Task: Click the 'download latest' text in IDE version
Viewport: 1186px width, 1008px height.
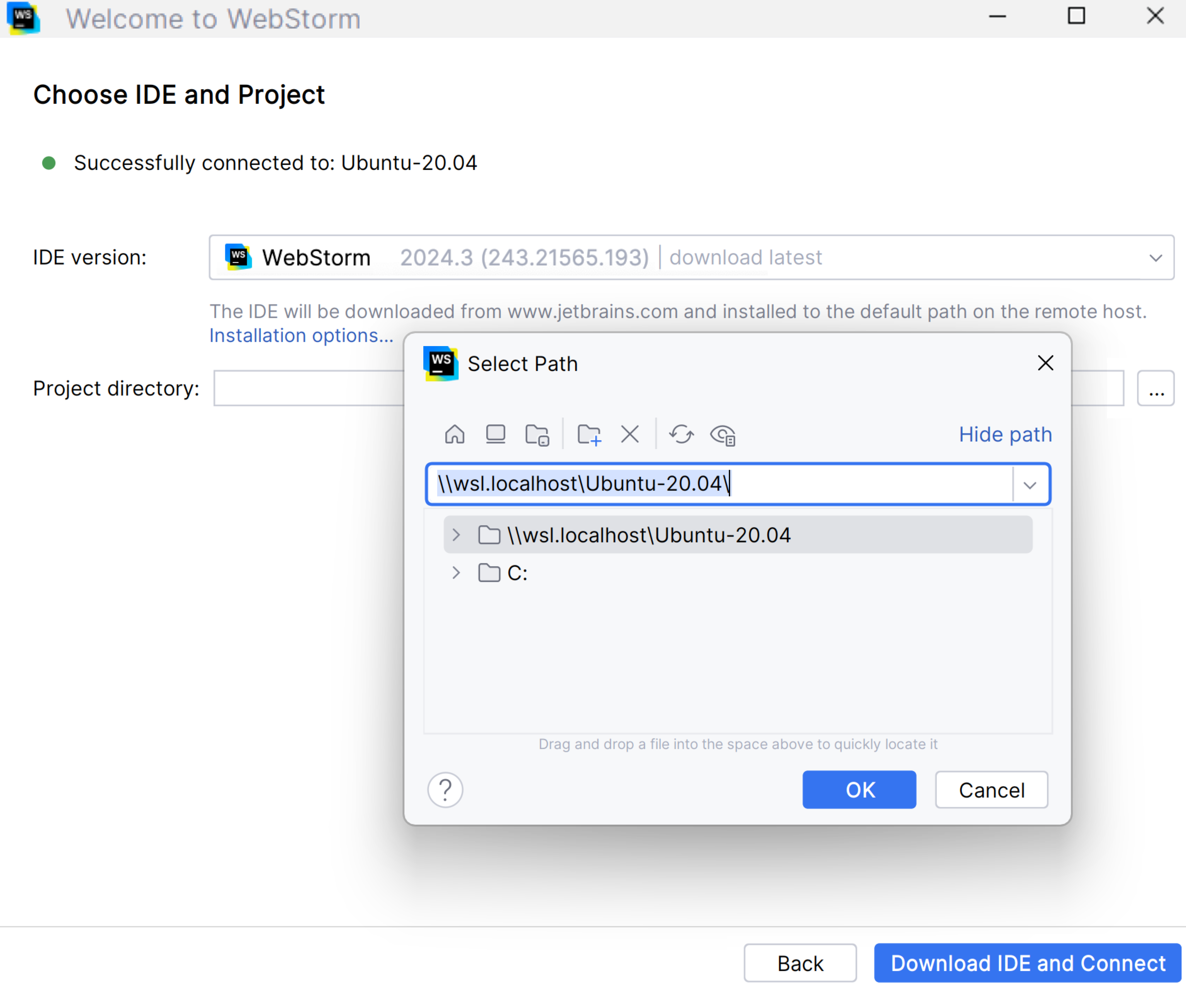Action: pos(745,258)
